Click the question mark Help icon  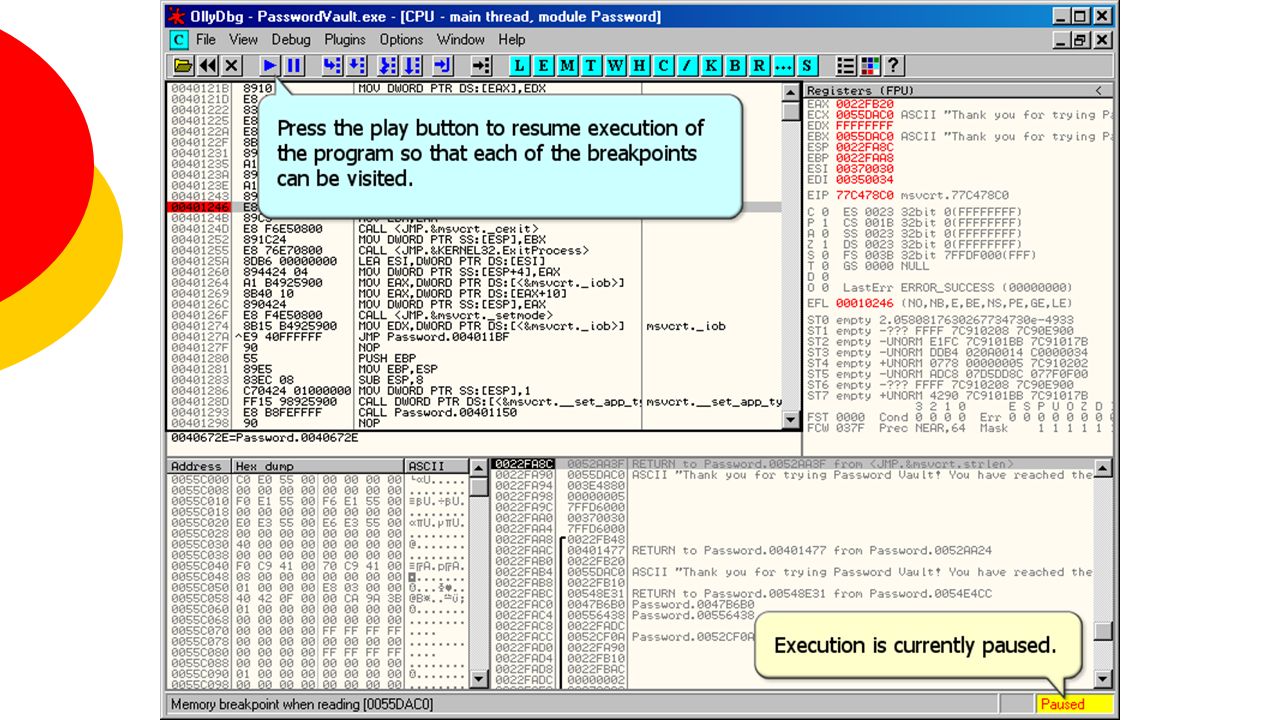(894, 65)
